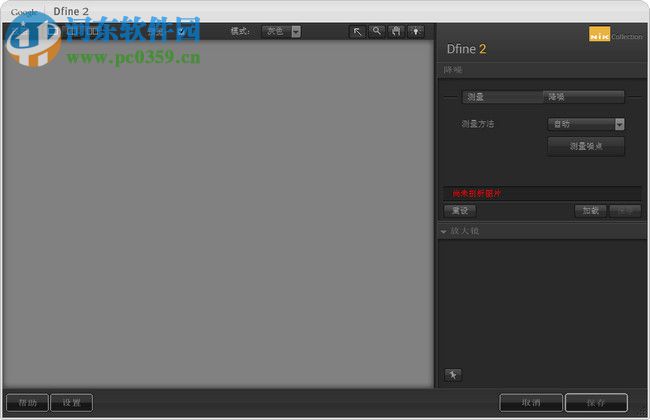Click the bottom-right 保存 save button
Screen dimensions: 650x420
(x=596, y=403)
